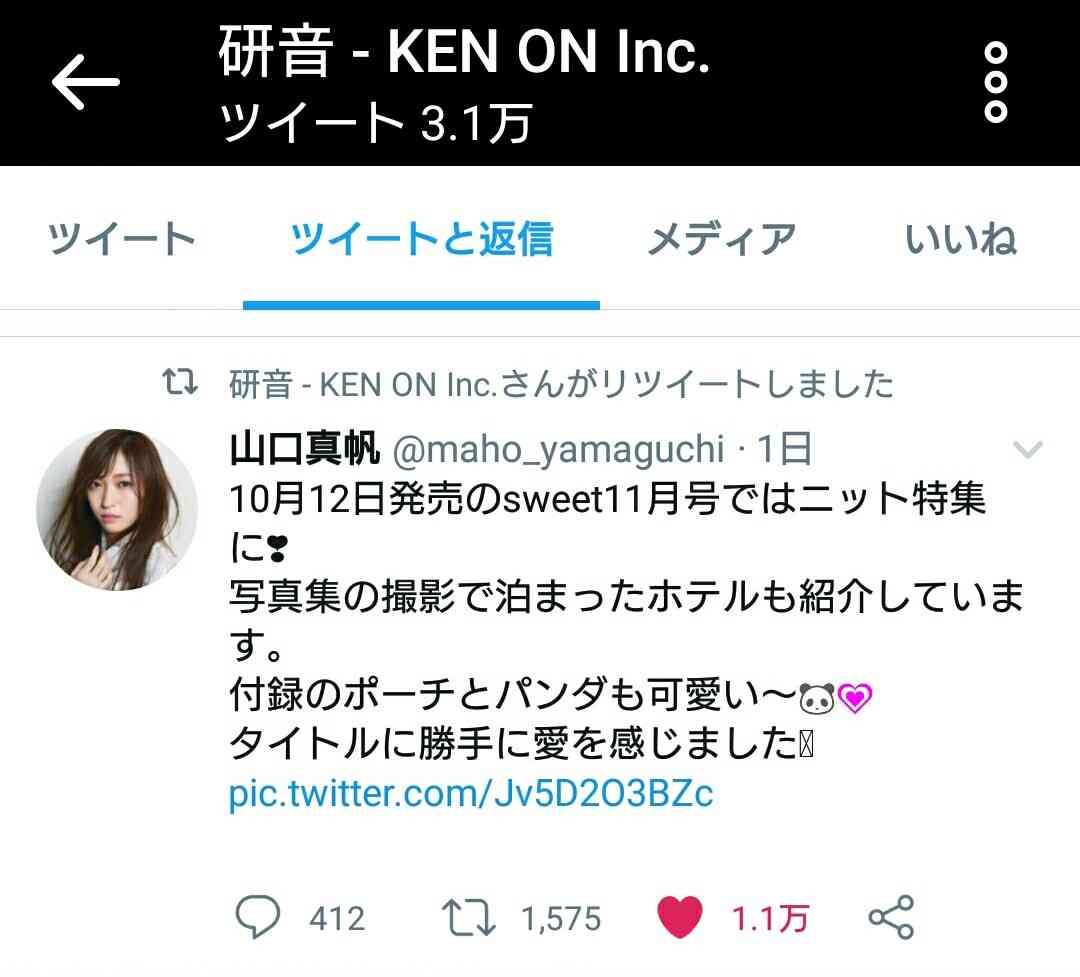This screenshot has width=1080, height=977.
Task: Click the @maho_yamaguchi handle
Action: coord(558,450)
